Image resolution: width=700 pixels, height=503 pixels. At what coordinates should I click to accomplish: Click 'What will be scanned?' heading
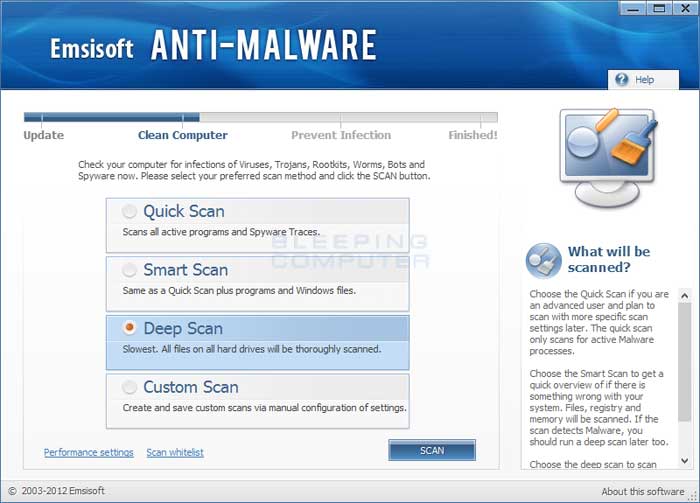click(x=608, y=259)
